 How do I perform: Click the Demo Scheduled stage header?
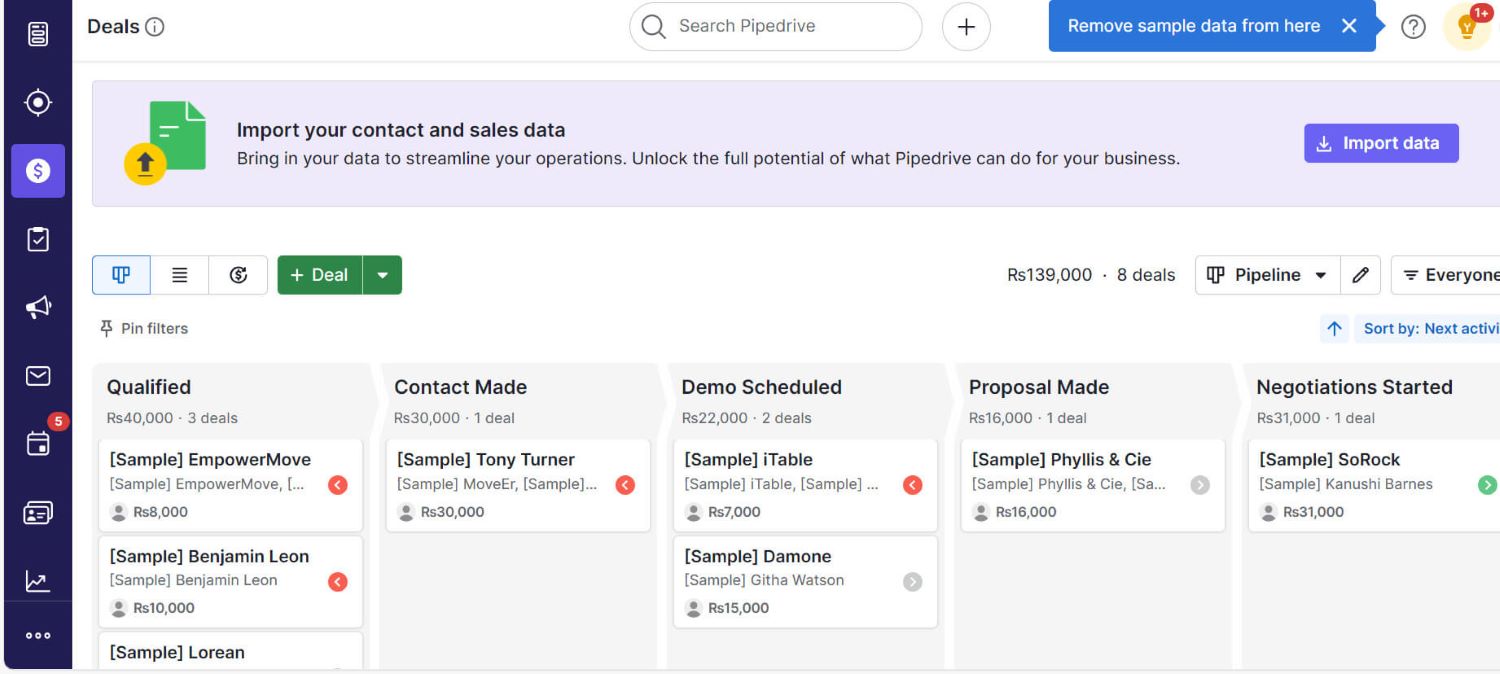click(x=761, y=387)
